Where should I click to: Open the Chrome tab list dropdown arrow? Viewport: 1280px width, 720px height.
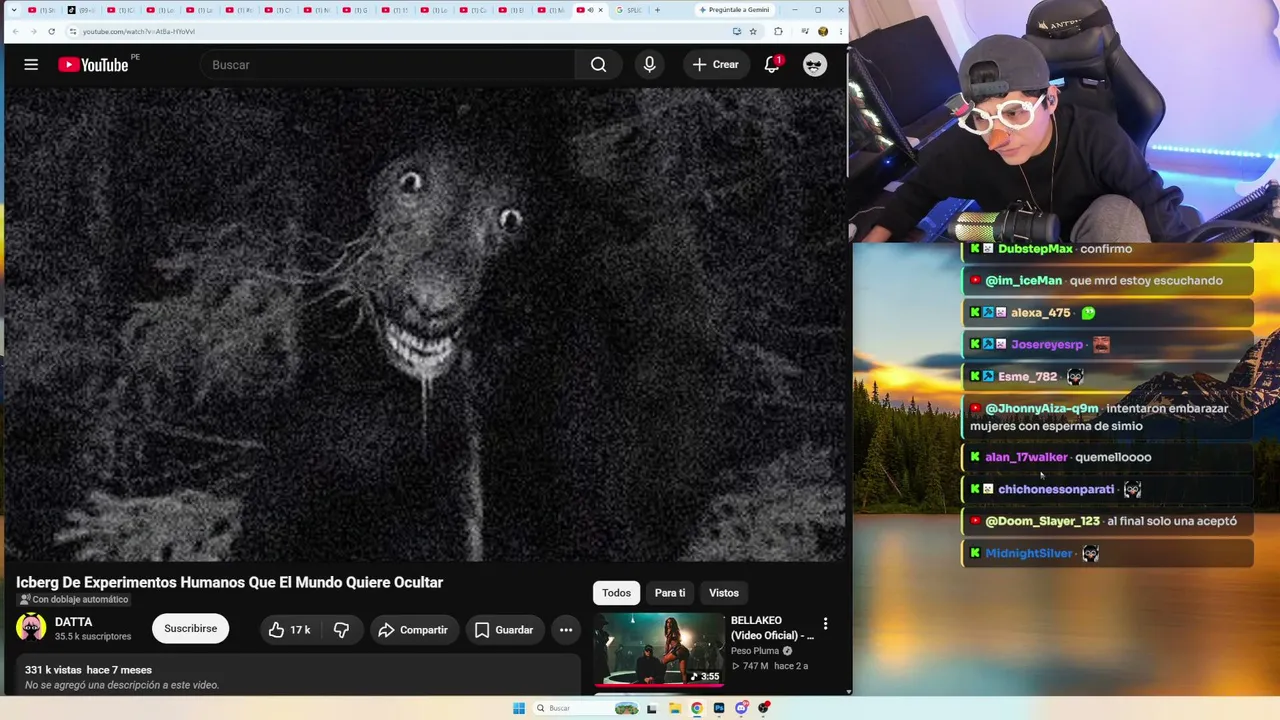(x=13, y=10)
